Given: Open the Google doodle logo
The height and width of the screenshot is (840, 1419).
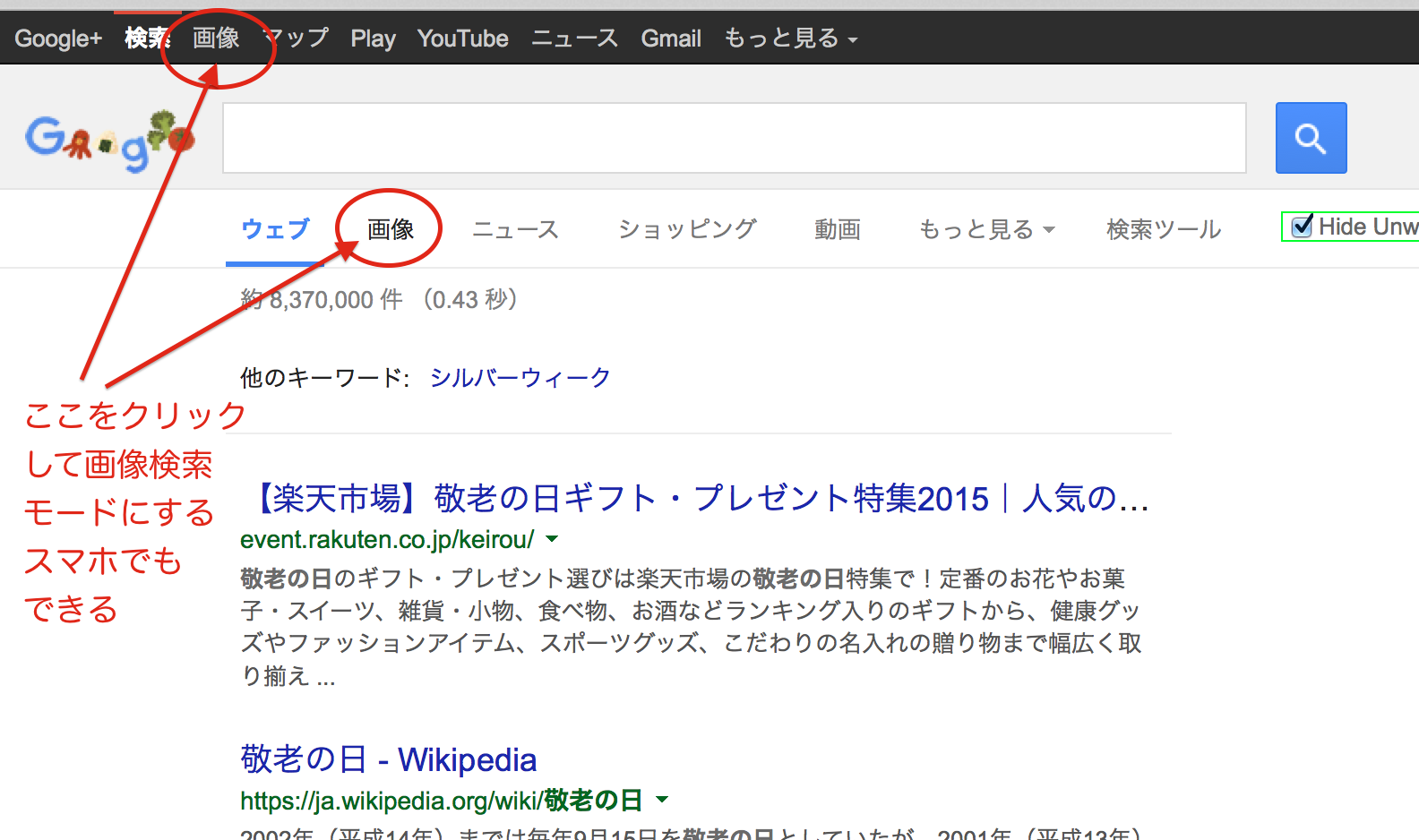Looking at the screenshot, I should click(110, 140).
